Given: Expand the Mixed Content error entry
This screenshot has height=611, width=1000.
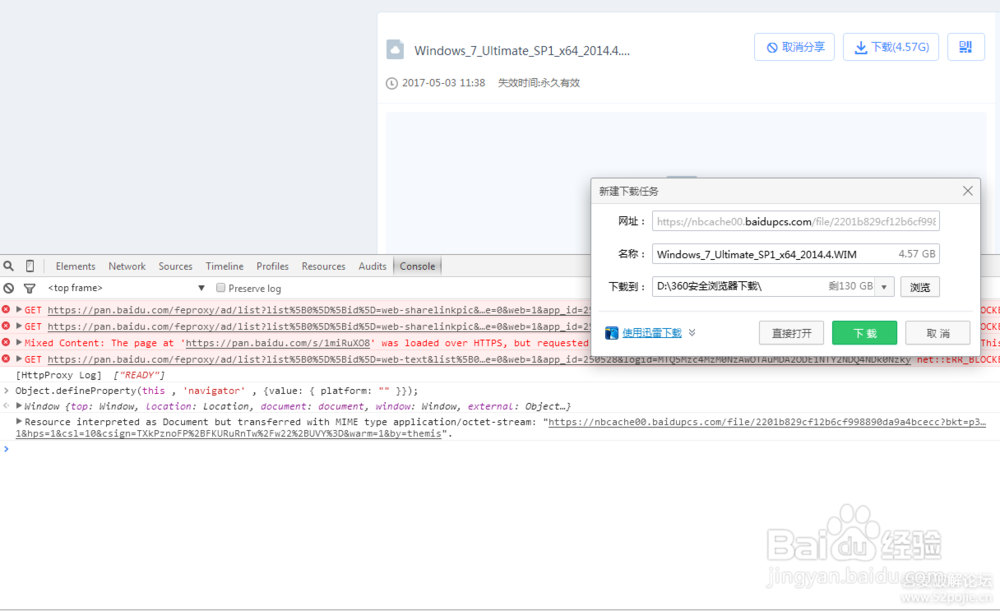Looking at the screenshot, I should click(x=19, y=342).
